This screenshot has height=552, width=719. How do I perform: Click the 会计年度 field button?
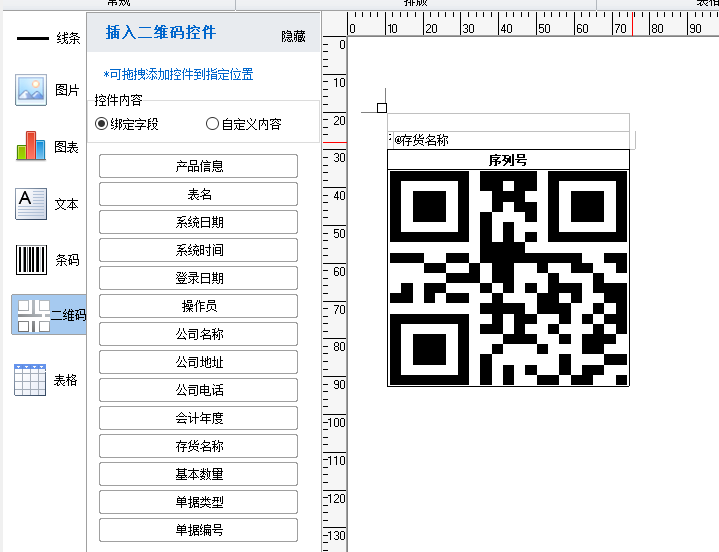199,418
